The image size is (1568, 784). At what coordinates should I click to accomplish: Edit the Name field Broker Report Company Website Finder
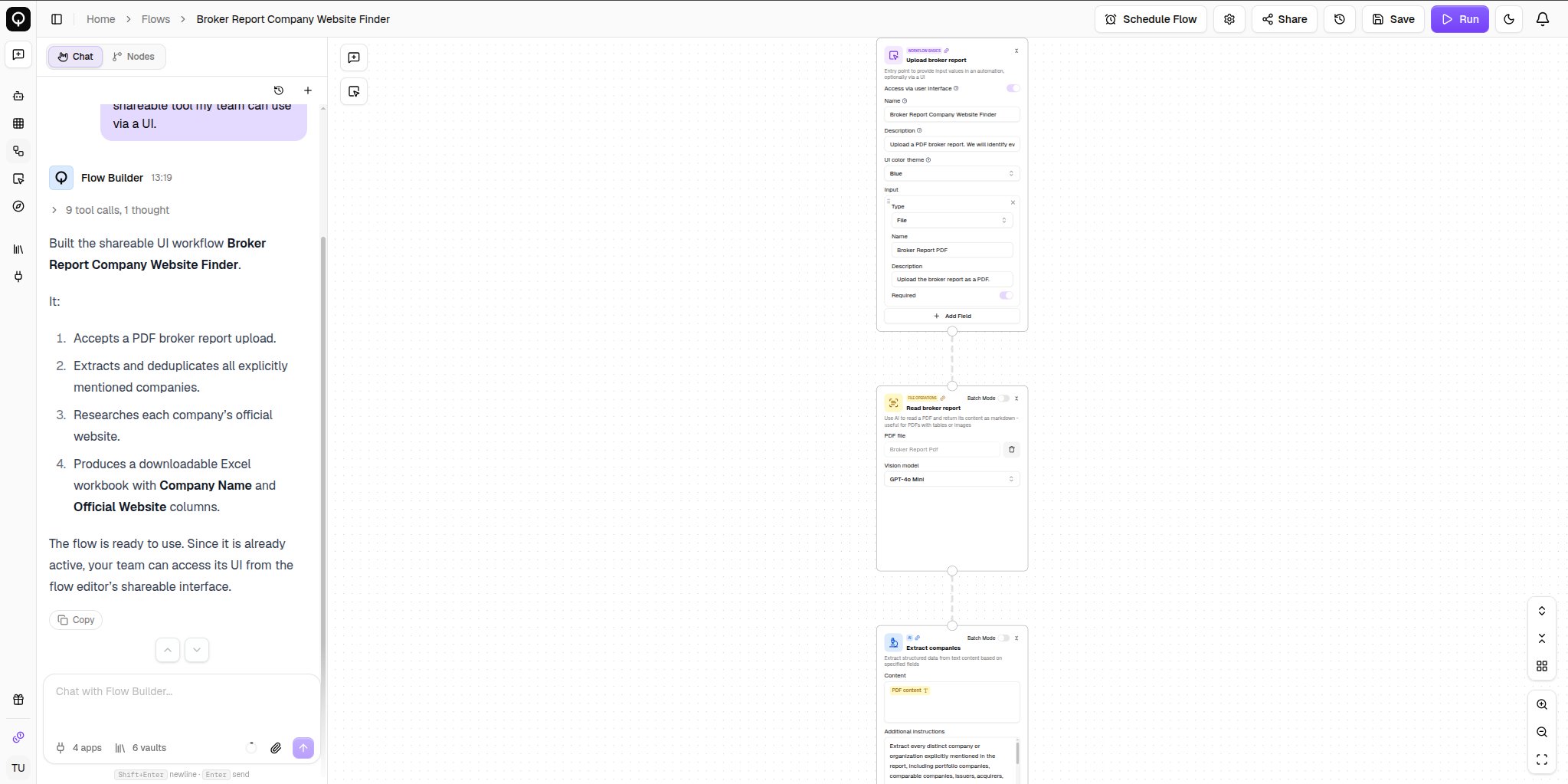[x=951, y=114]
